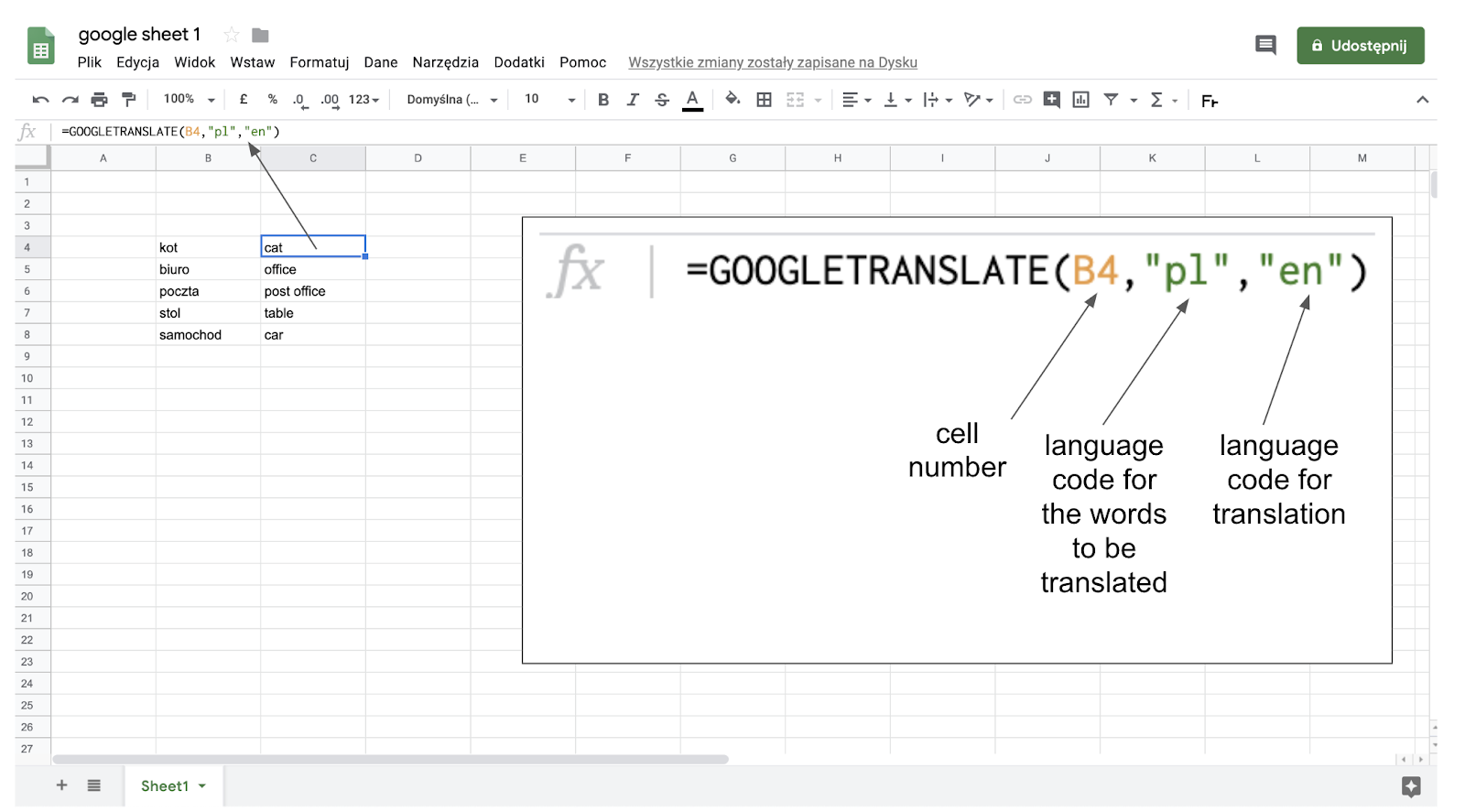
Task: Open the cell borders tool
Action: point(764,100)
